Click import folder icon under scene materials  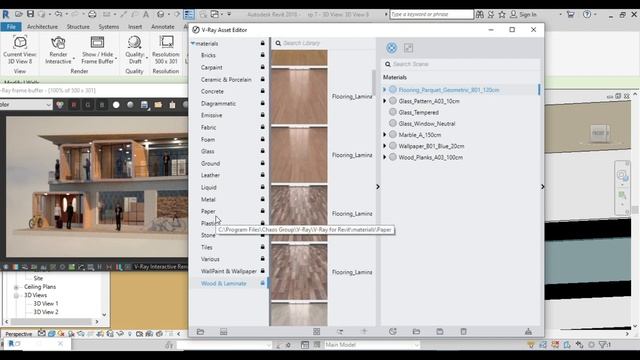tap(416, 332)
